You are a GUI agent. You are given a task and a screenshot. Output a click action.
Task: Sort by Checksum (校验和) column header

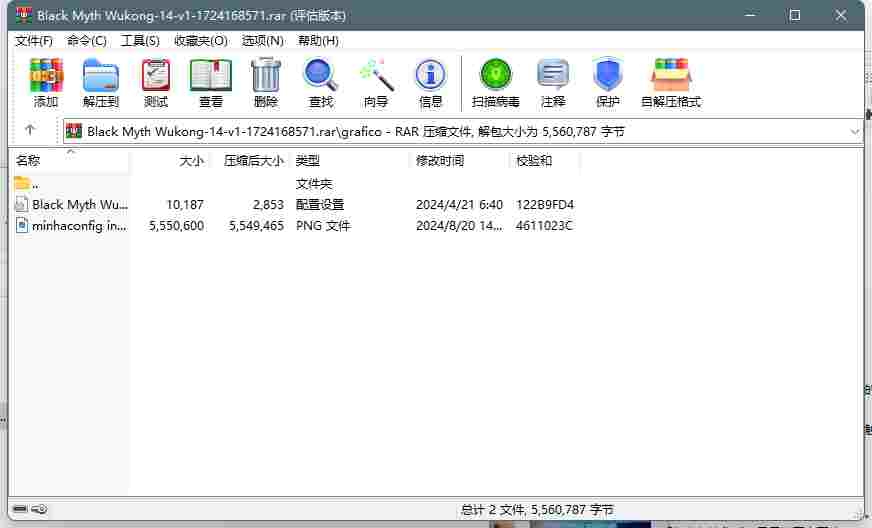coord(544,161)
